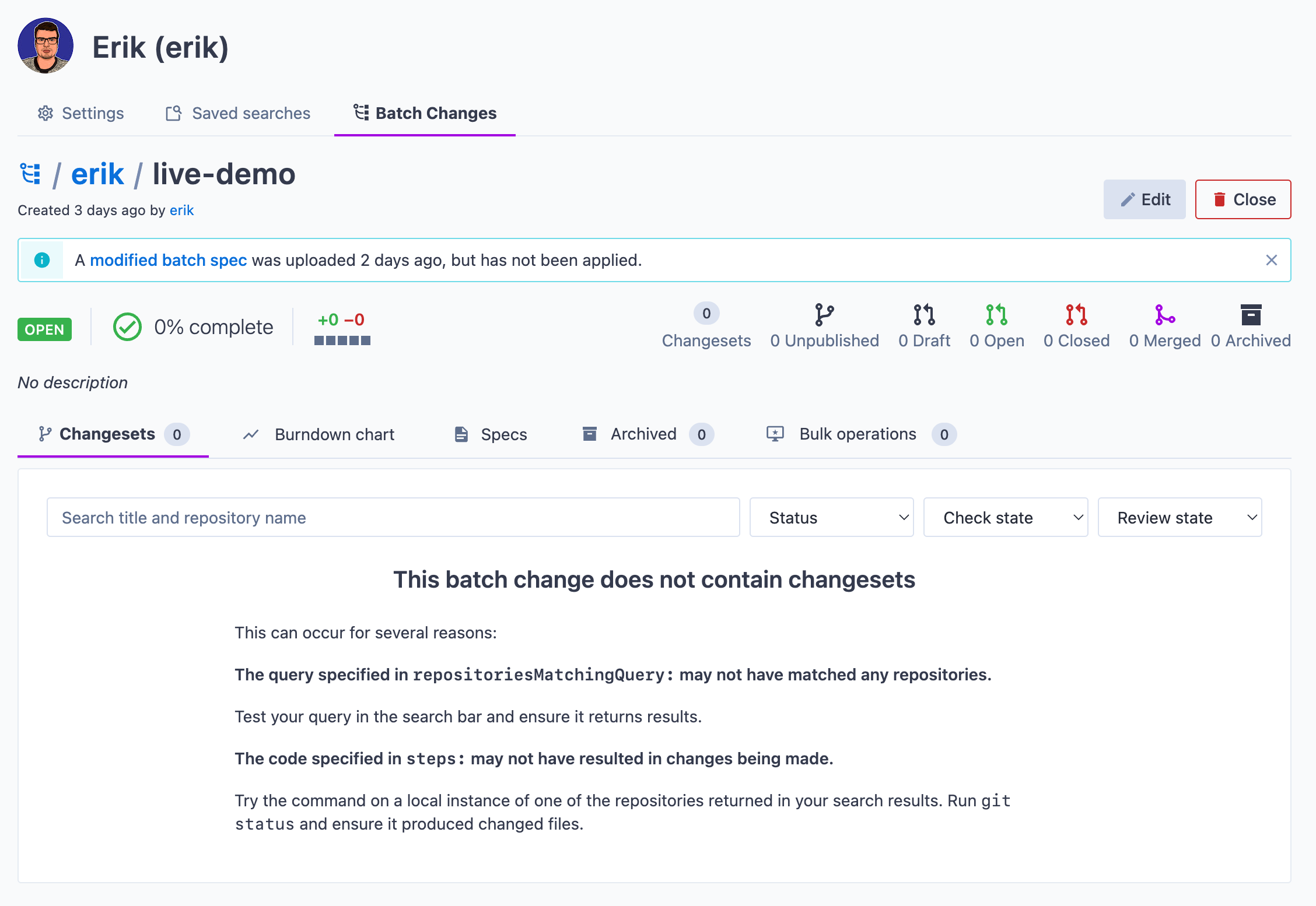
Task: Click the red Closed pull request icon
Action: tap(1076, 315)
